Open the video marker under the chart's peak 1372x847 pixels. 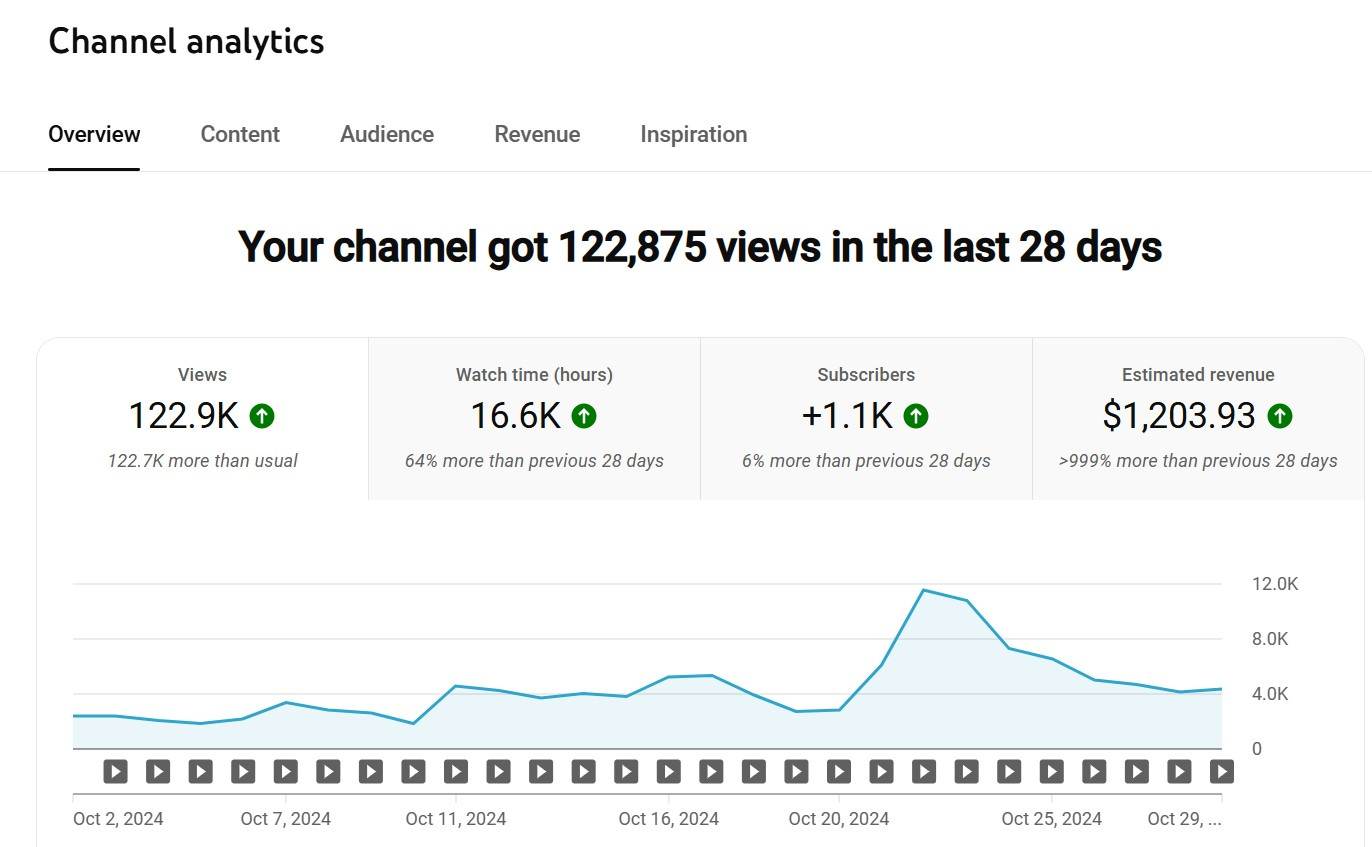pos(924,771)
